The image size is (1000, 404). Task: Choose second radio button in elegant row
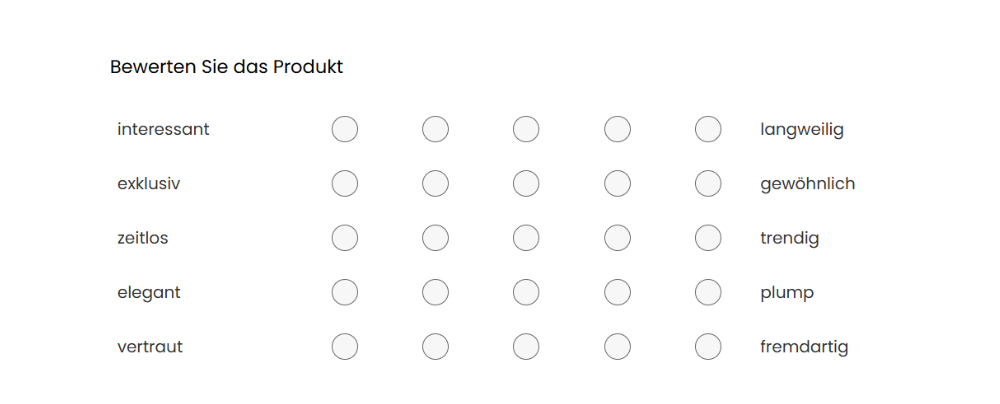435,293
